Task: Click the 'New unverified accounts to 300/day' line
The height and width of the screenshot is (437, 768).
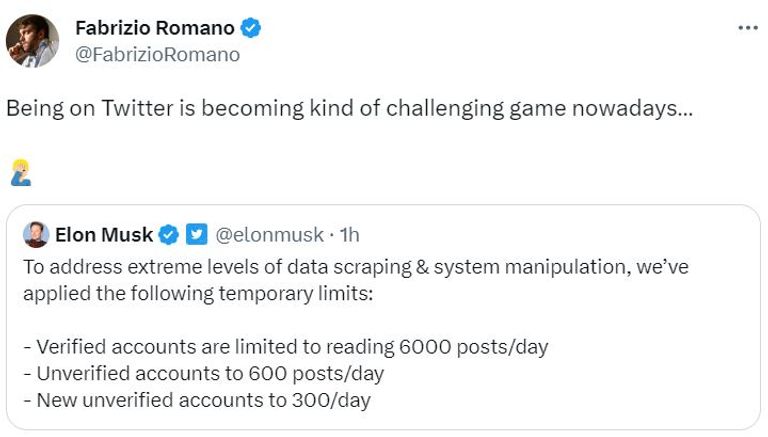Action: click(x=196, y=400)
